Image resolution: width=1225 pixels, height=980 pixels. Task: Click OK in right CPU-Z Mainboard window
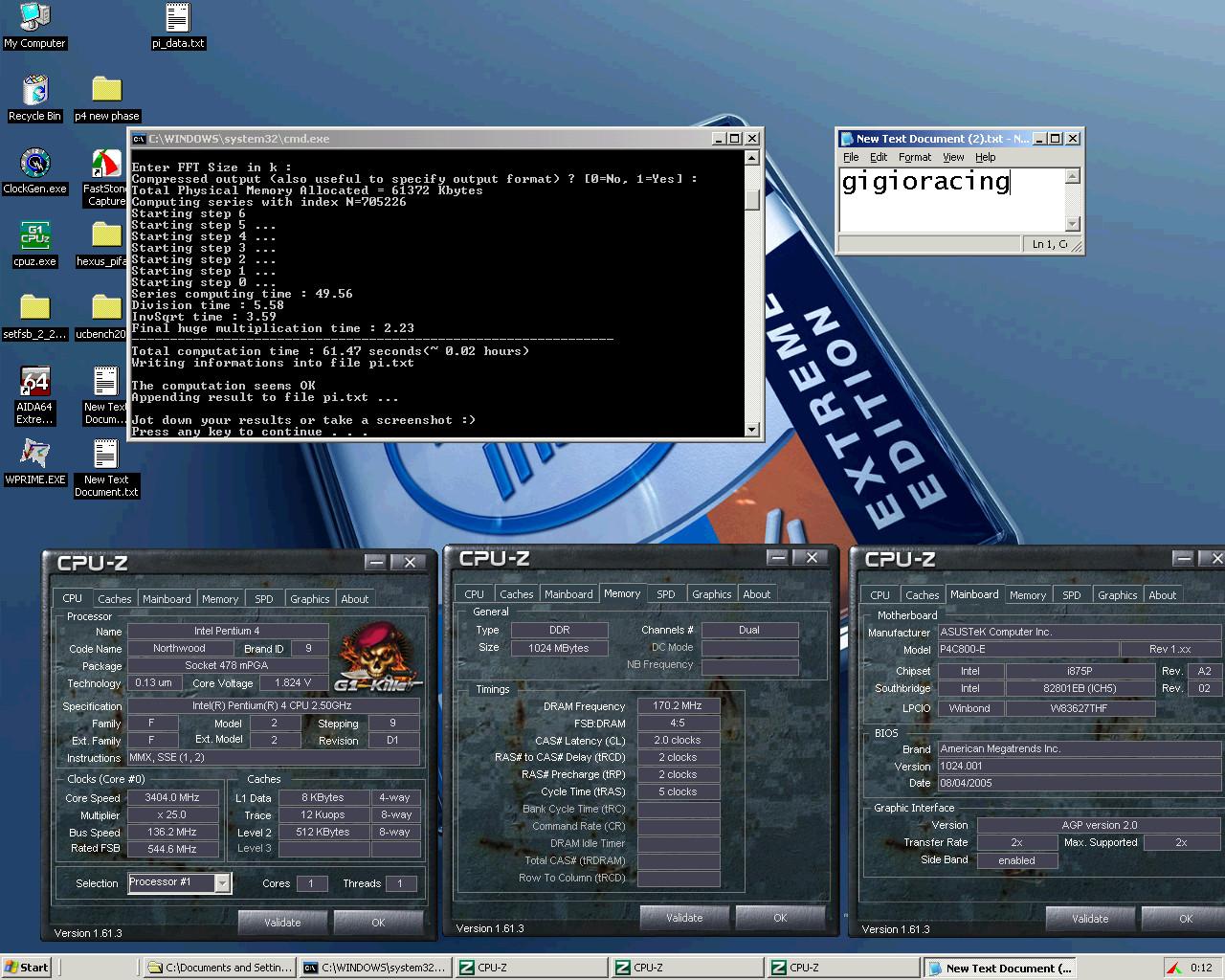(1186, 919)
